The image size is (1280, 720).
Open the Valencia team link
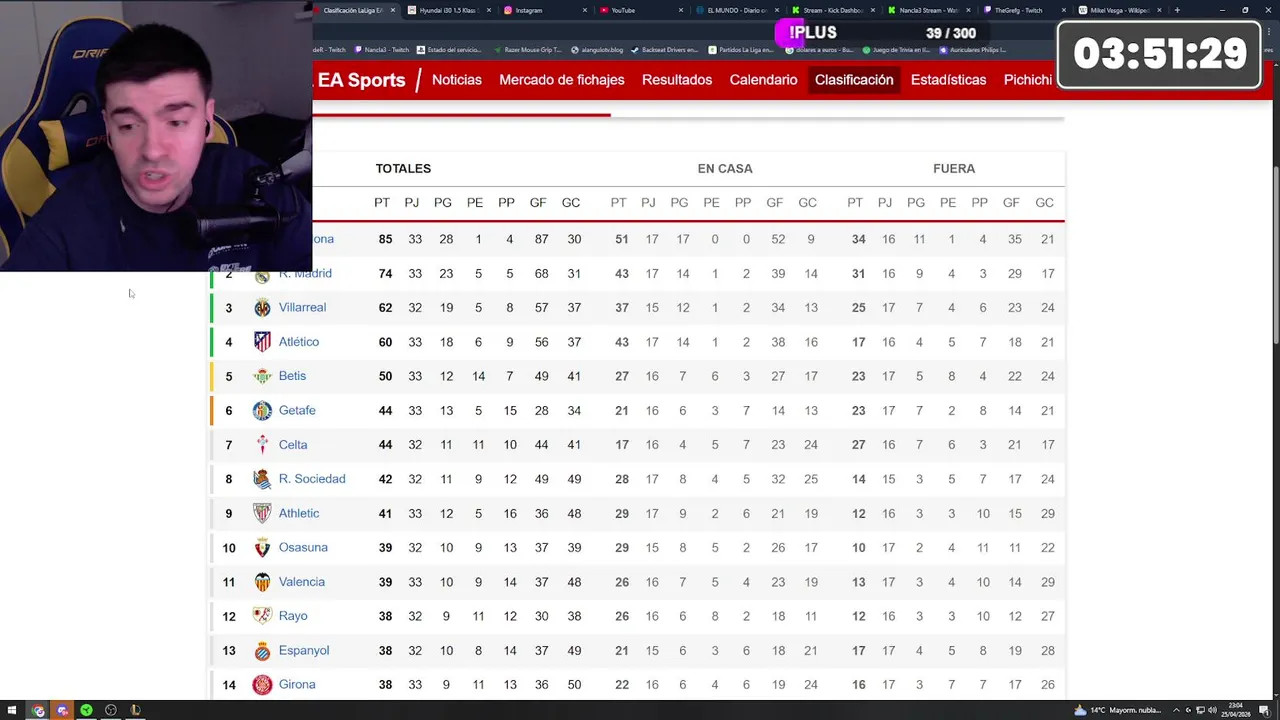[x=301, y=582]
